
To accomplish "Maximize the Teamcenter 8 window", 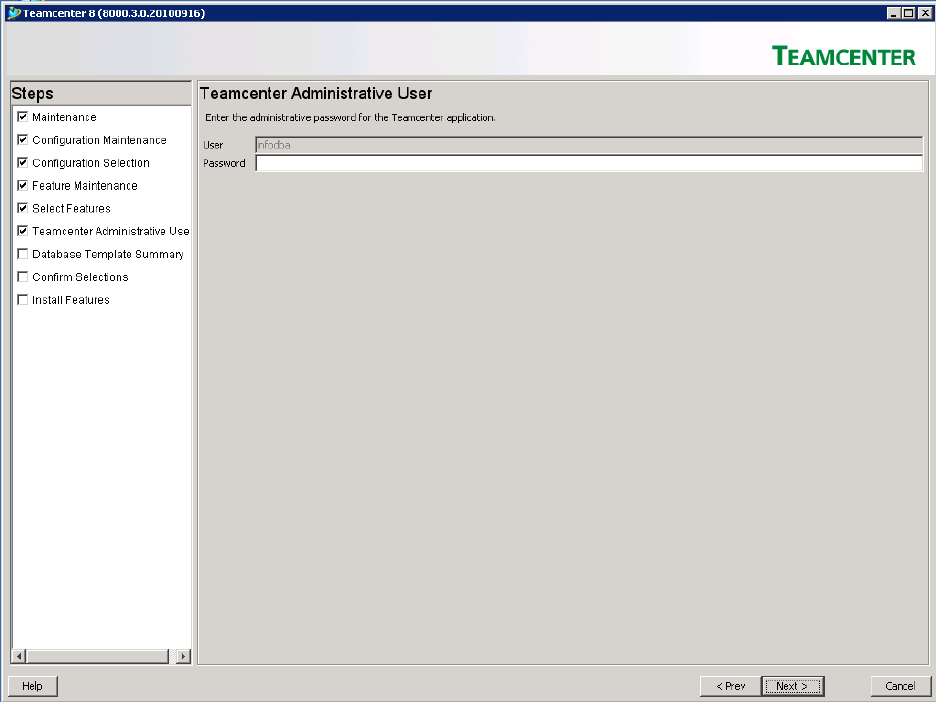I will click(908, 13).
